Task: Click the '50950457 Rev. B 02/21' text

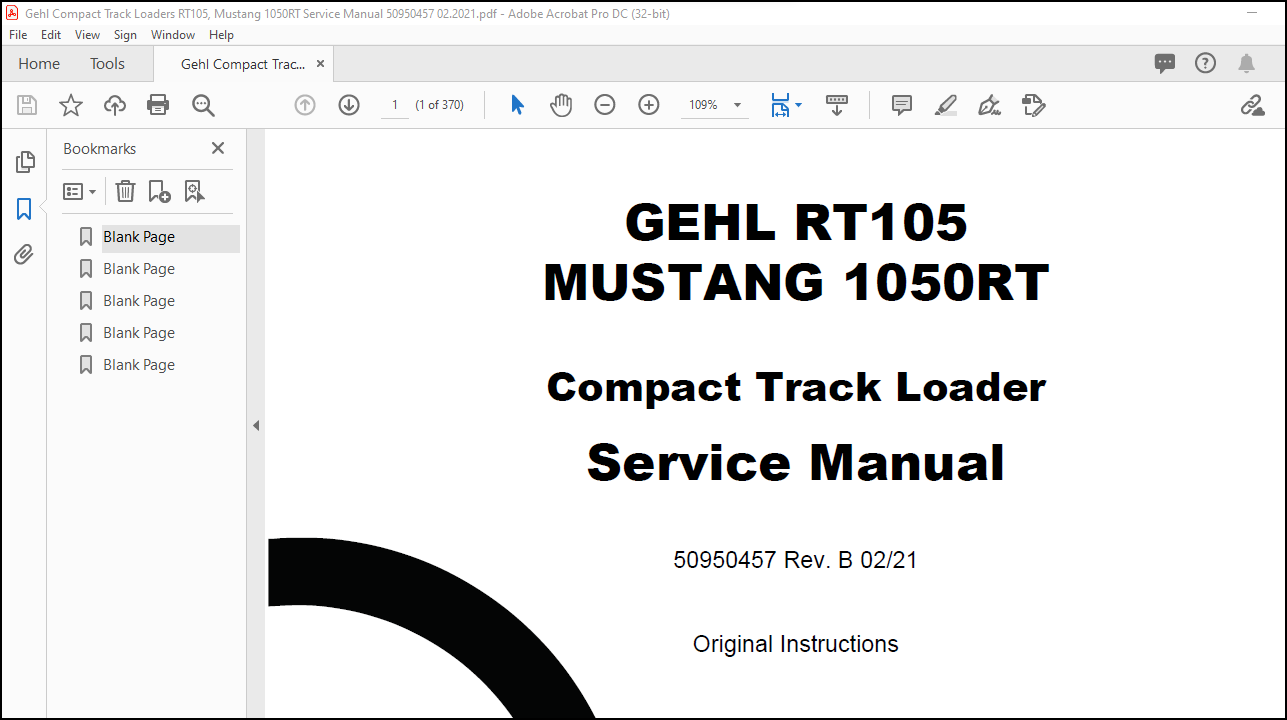Action: [x=795, y=560]
